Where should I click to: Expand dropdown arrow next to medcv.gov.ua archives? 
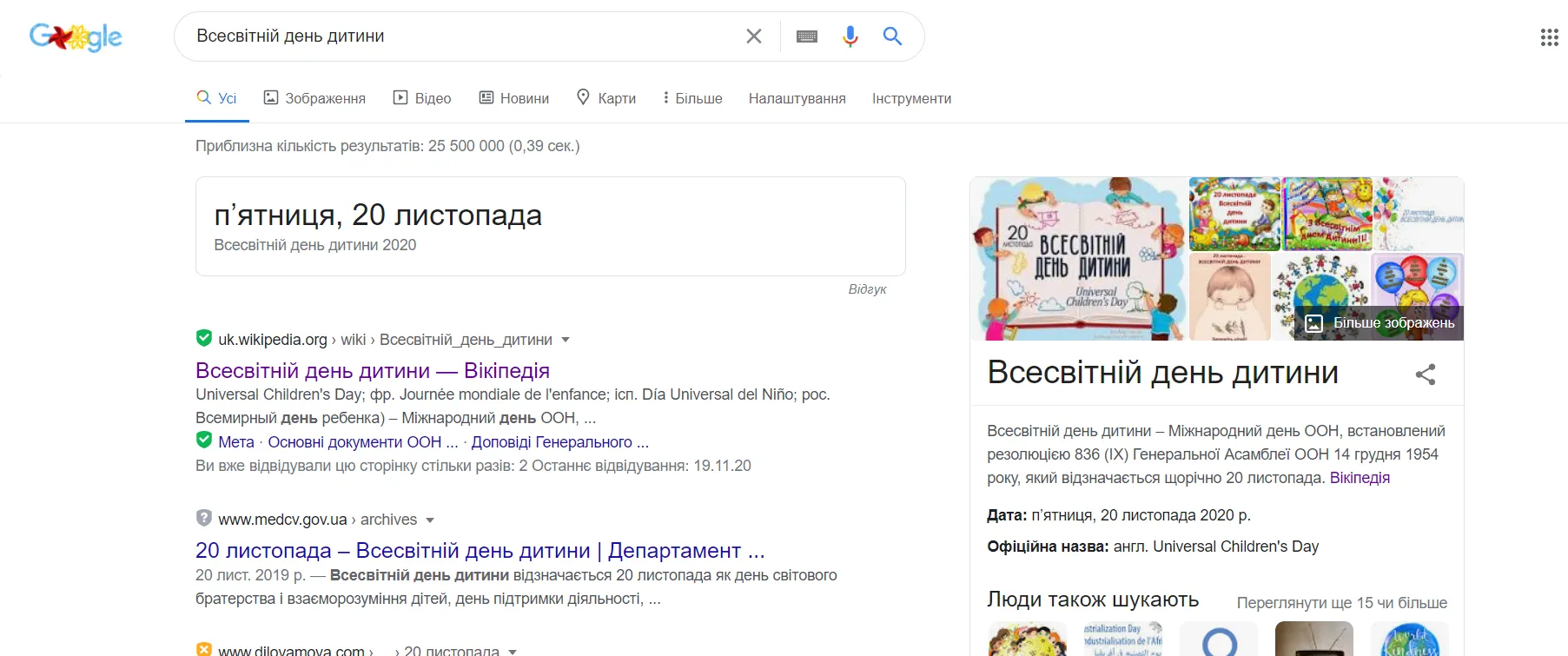[430, 520]
